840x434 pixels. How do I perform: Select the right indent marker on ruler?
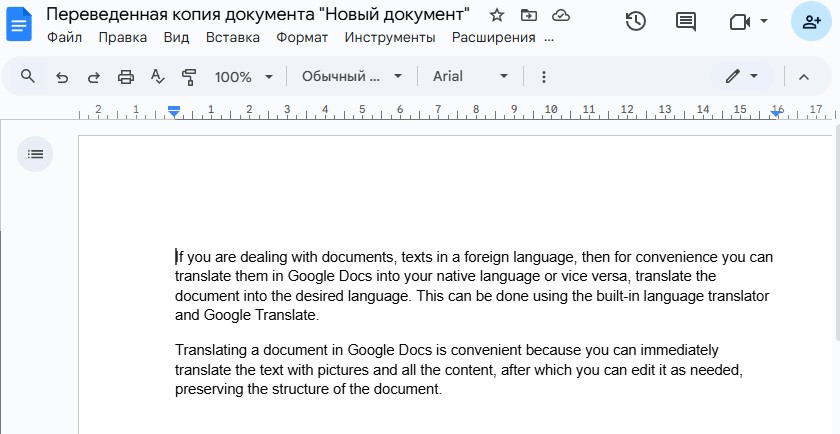[776, 113]
